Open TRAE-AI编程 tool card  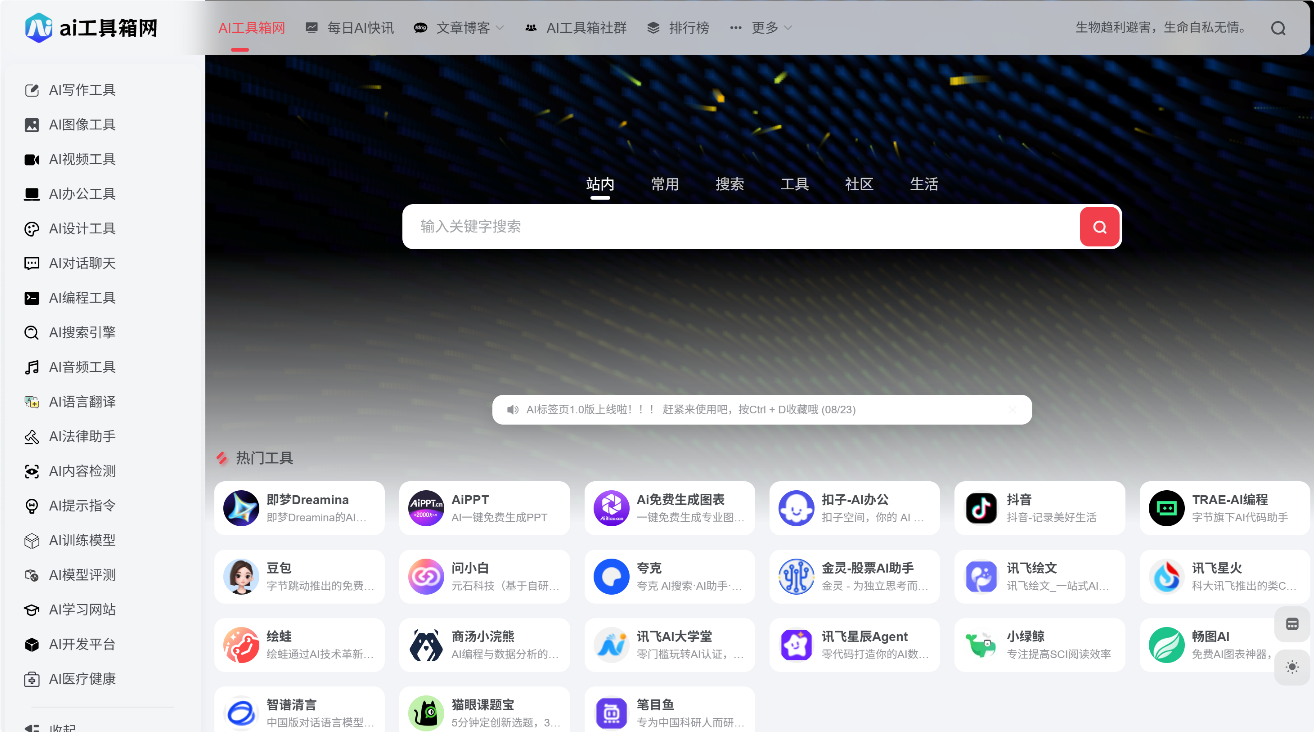coord(1225,508)
